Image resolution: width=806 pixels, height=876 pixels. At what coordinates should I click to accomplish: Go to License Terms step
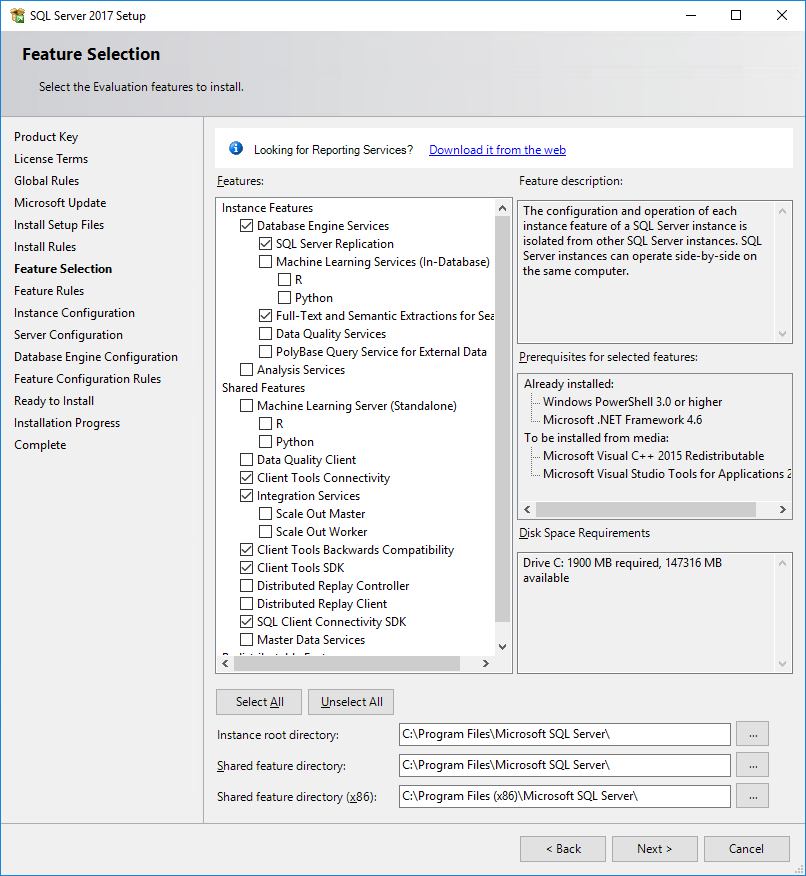51,159
